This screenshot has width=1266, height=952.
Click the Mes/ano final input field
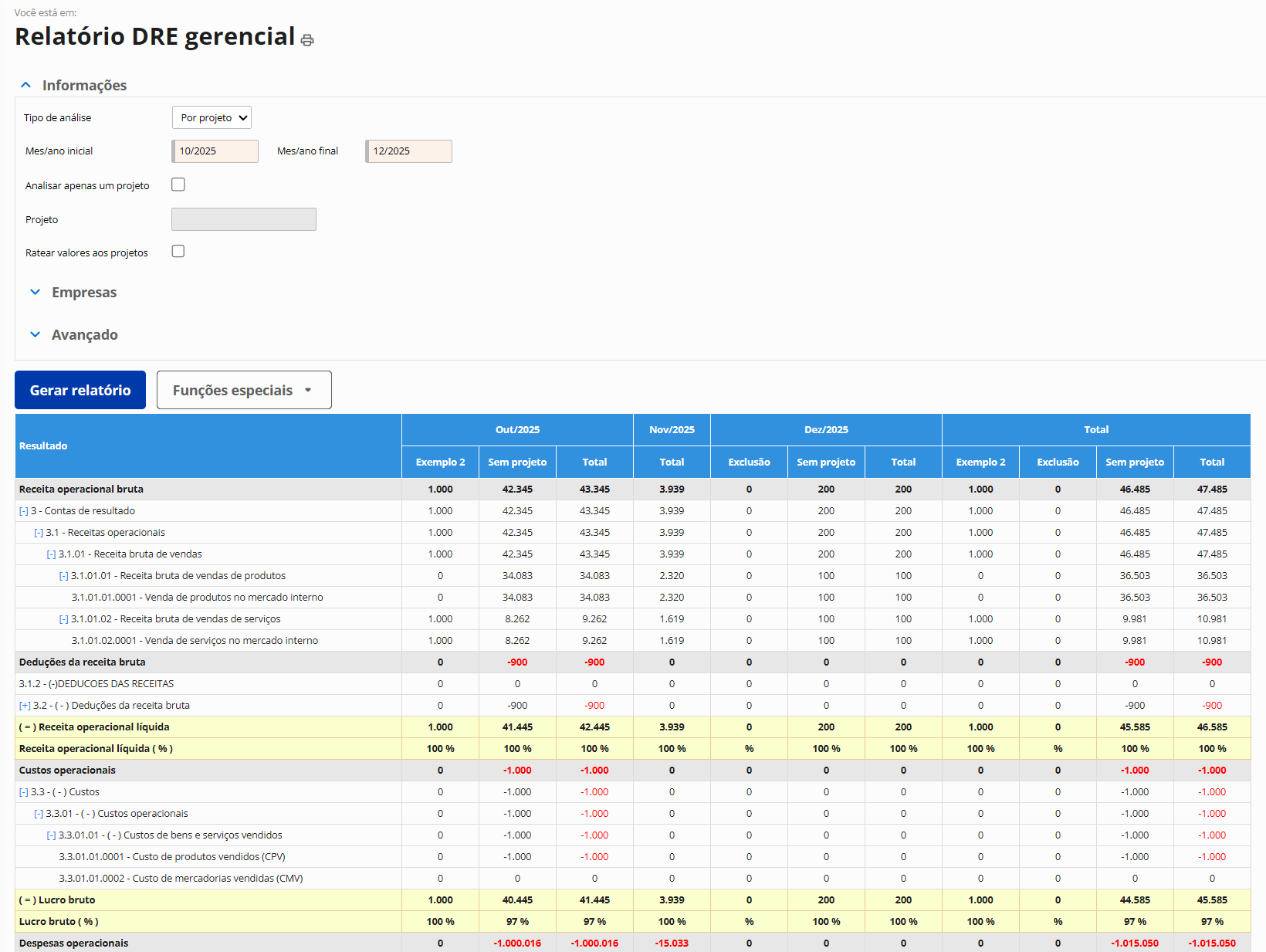point(409,151)
